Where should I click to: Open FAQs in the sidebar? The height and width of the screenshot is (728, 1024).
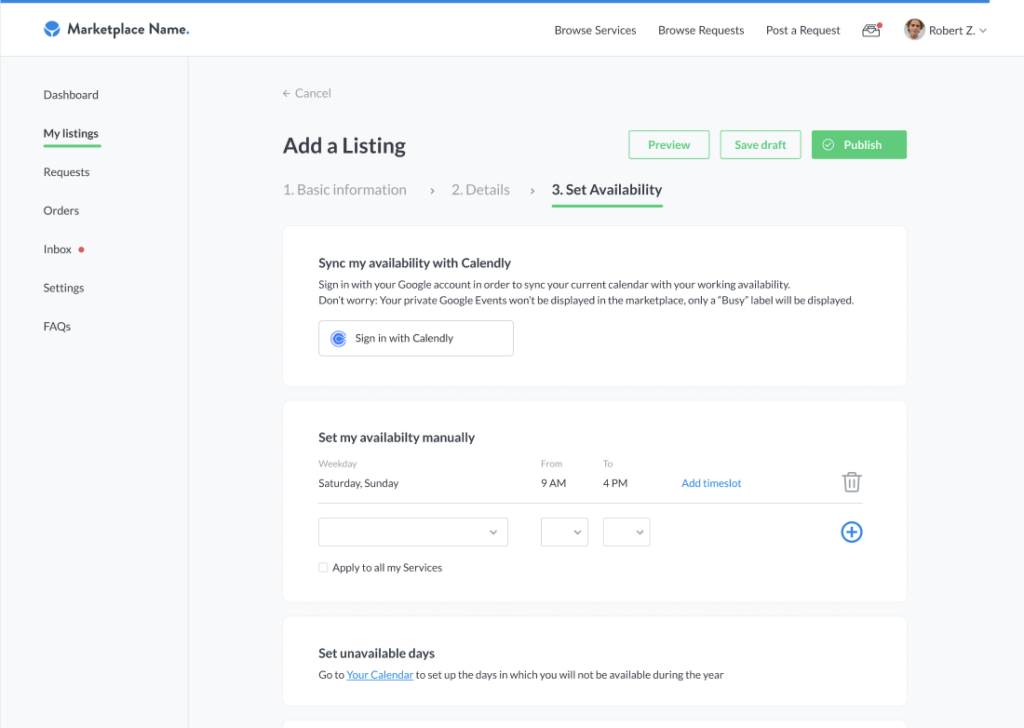57,326
